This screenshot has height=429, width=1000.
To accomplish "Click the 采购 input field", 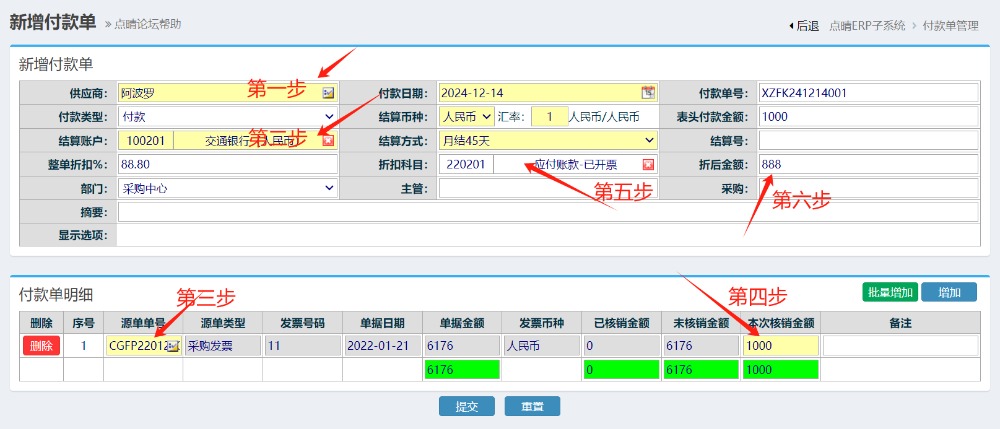I will 868,189.
